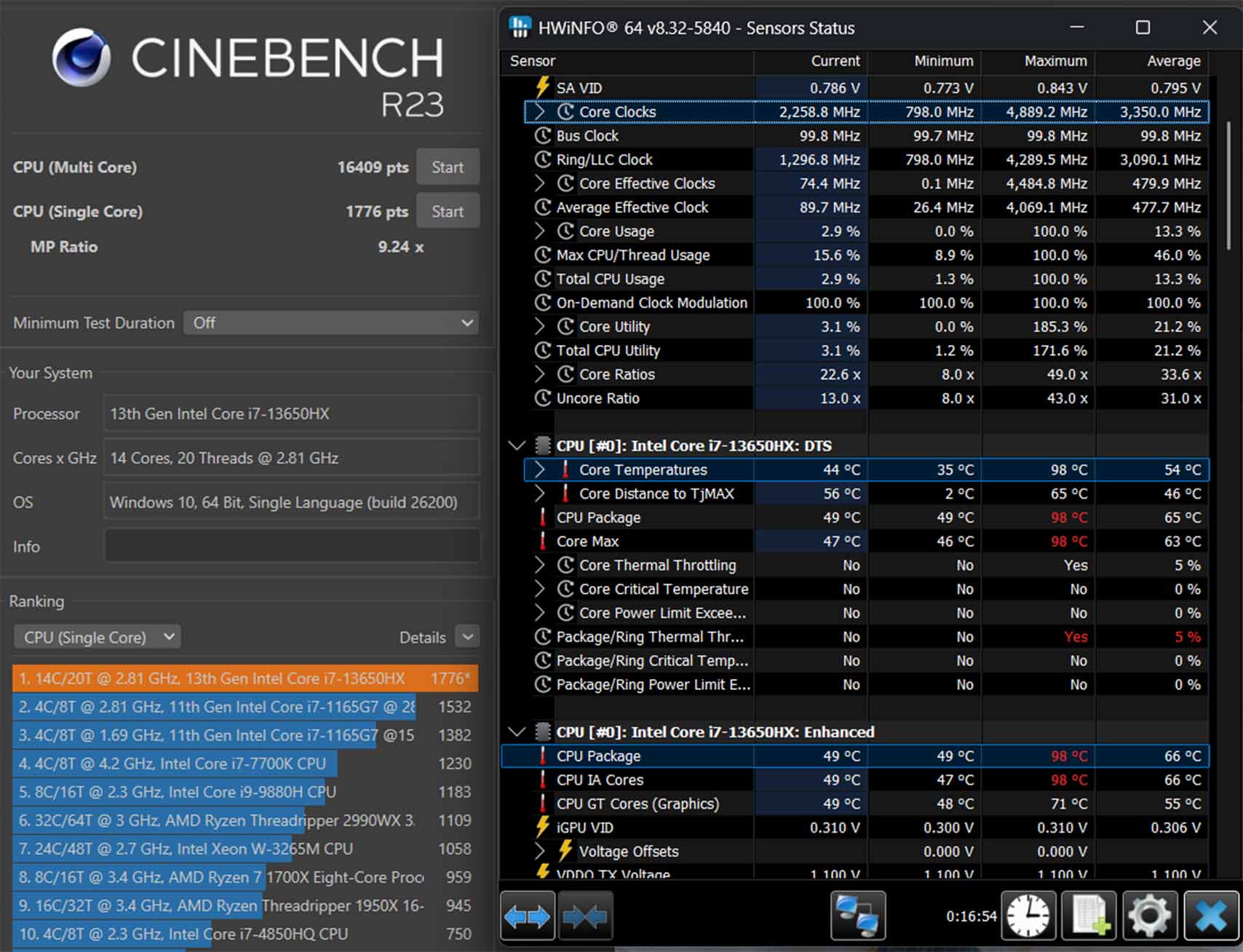Viewport: 1243px width, 952px height.
Task: Expand the Core Temperatures row
Action: click(x=539, y=469)
